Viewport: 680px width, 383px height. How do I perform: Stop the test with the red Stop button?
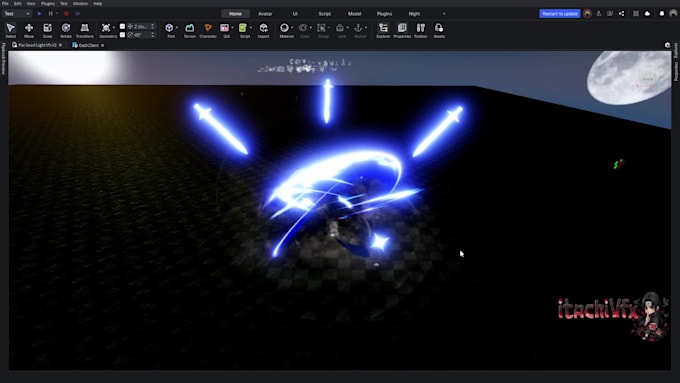[66, 14]
